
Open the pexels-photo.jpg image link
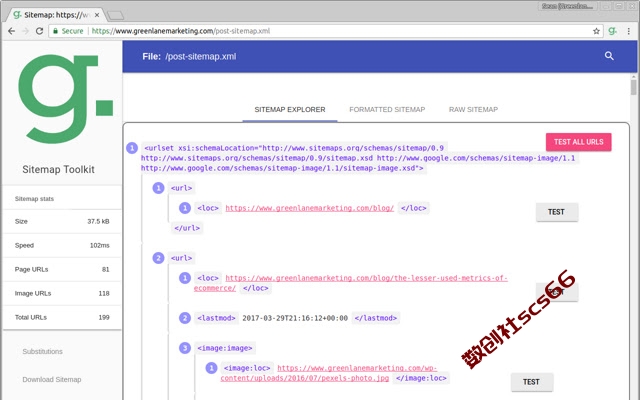coord(329,373)
